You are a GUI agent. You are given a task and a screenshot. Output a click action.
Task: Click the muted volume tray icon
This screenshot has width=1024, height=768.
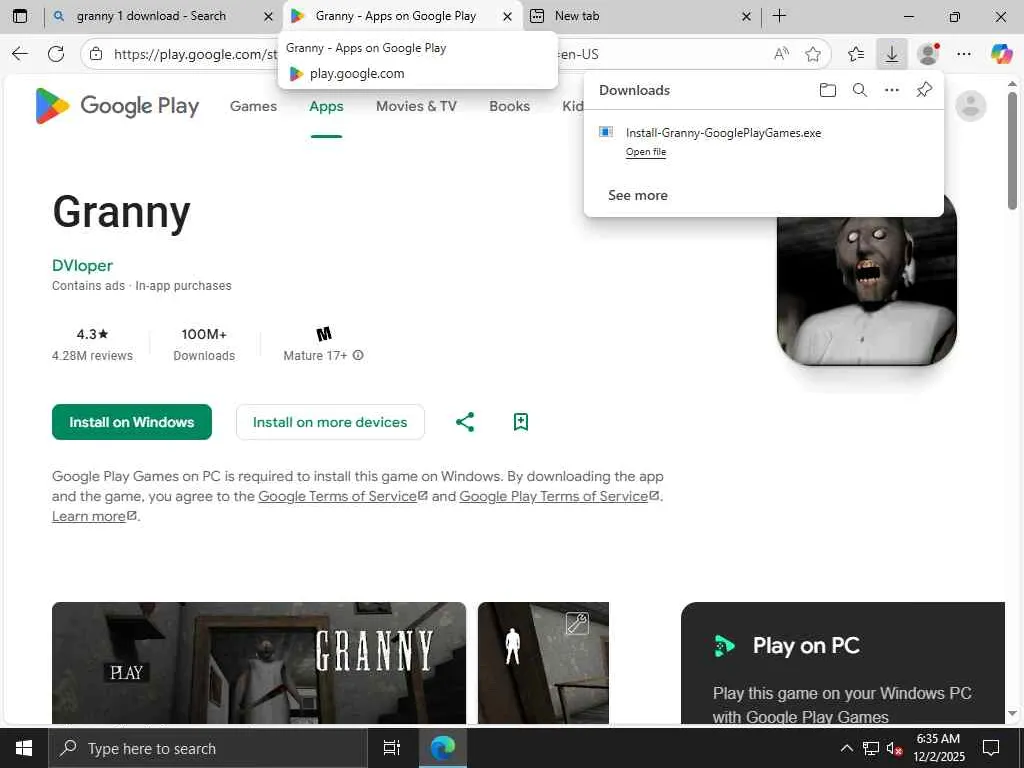[894, 749]
